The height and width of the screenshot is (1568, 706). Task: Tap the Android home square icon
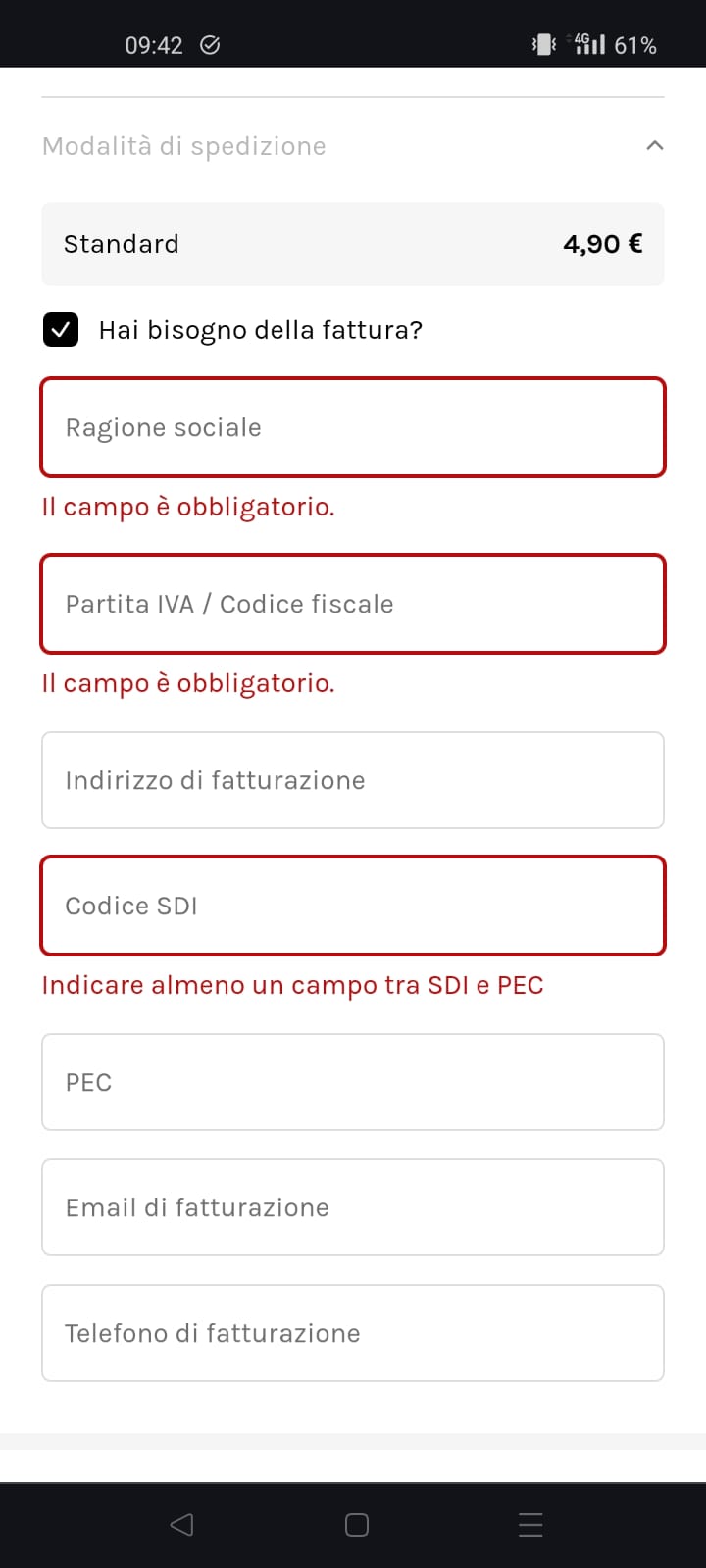pos(357,1524)
